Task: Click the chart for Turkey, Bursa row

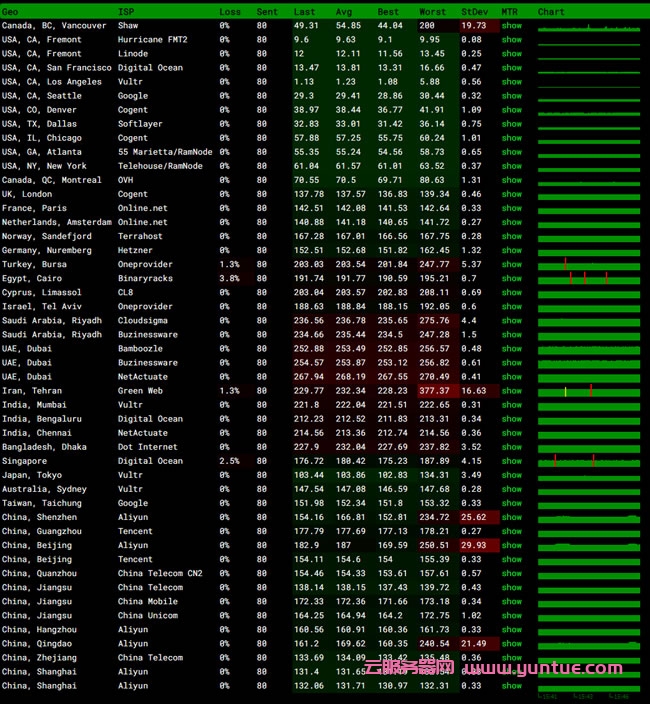Action: 587,264
